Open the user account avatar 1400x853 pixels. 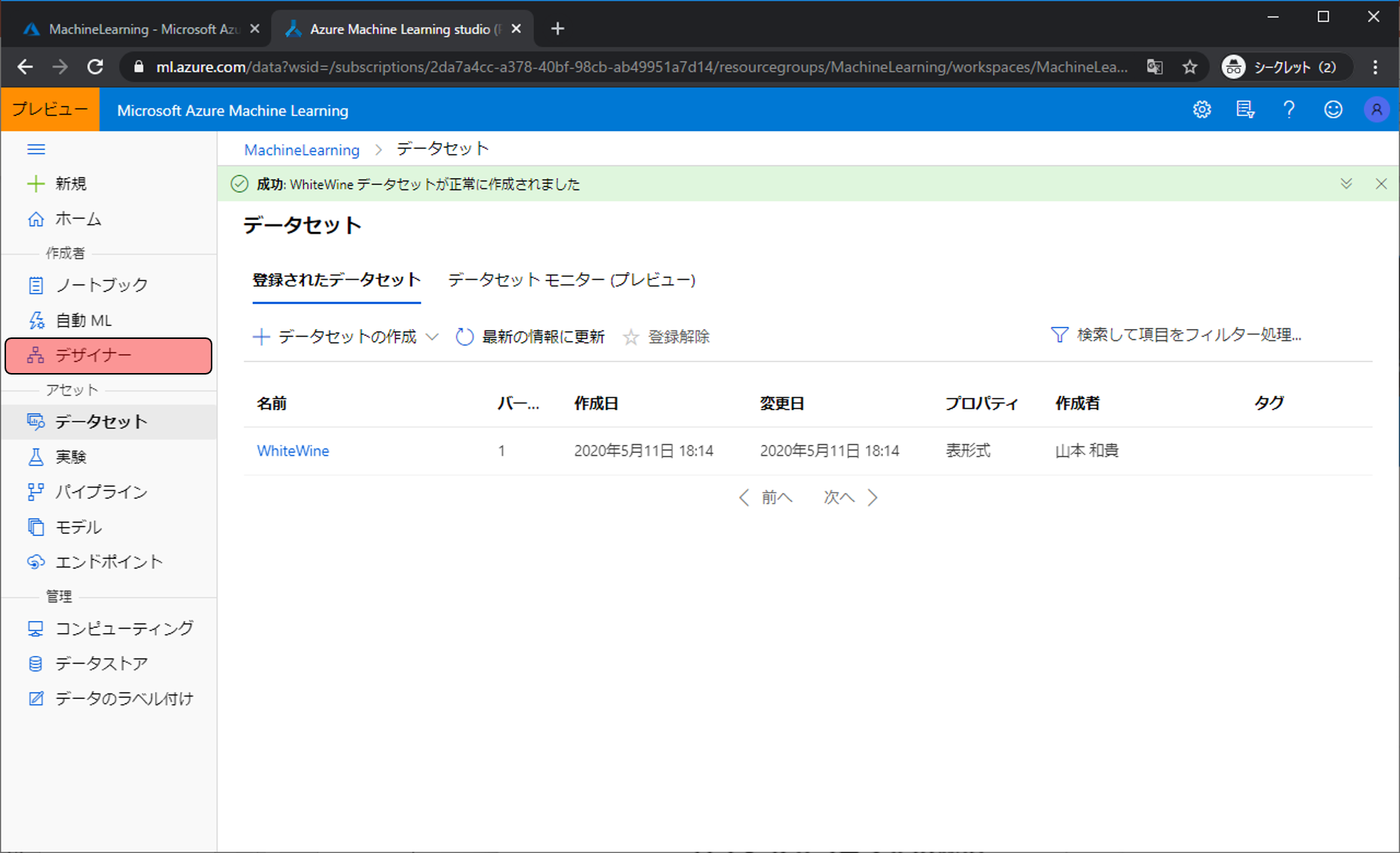tap(1376, 110)
